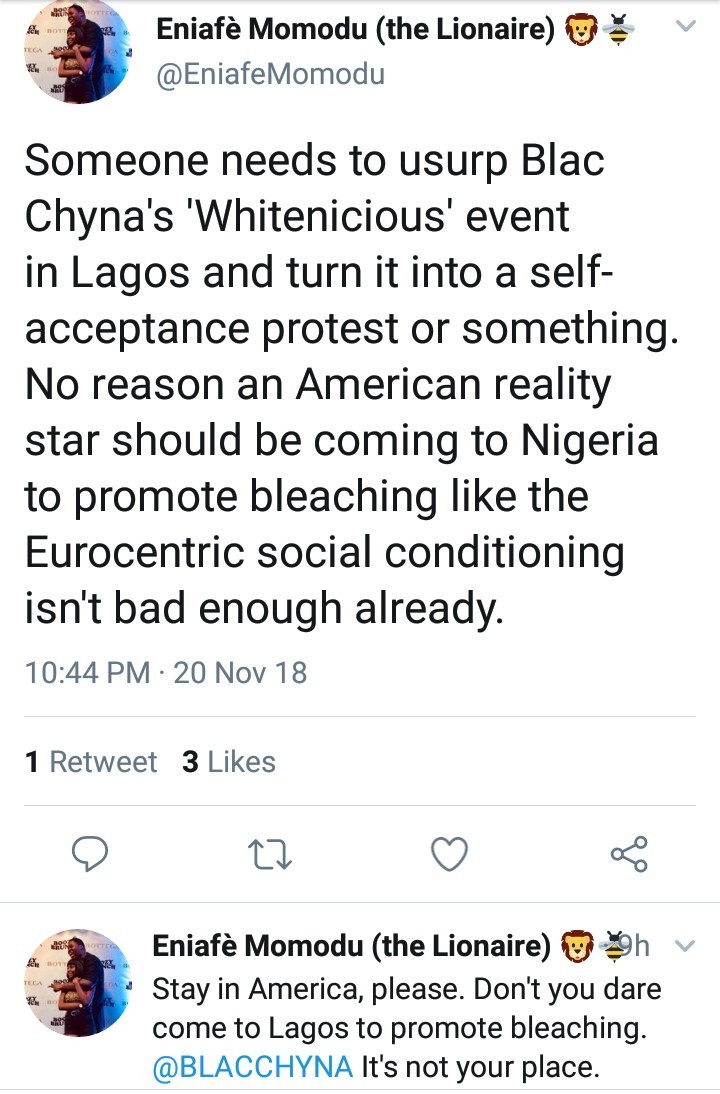Image resolution: width=720 pixels, height=1094 pixels.
Task: Like the main tweet with the heart icon
Action: click(x=449, y=854)
